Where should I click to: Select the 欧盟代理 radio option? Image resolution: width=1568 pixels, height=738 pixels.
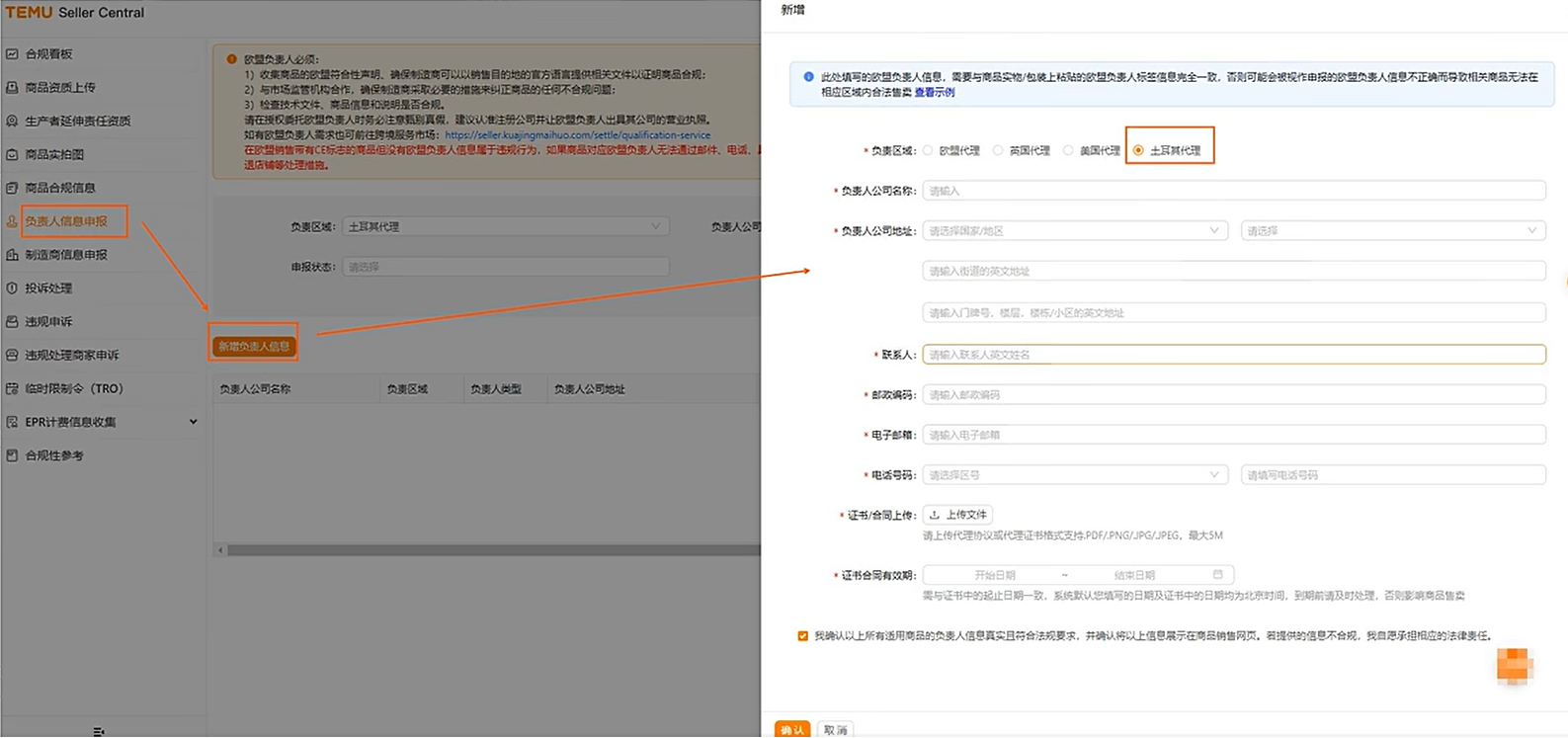point(928,150)
